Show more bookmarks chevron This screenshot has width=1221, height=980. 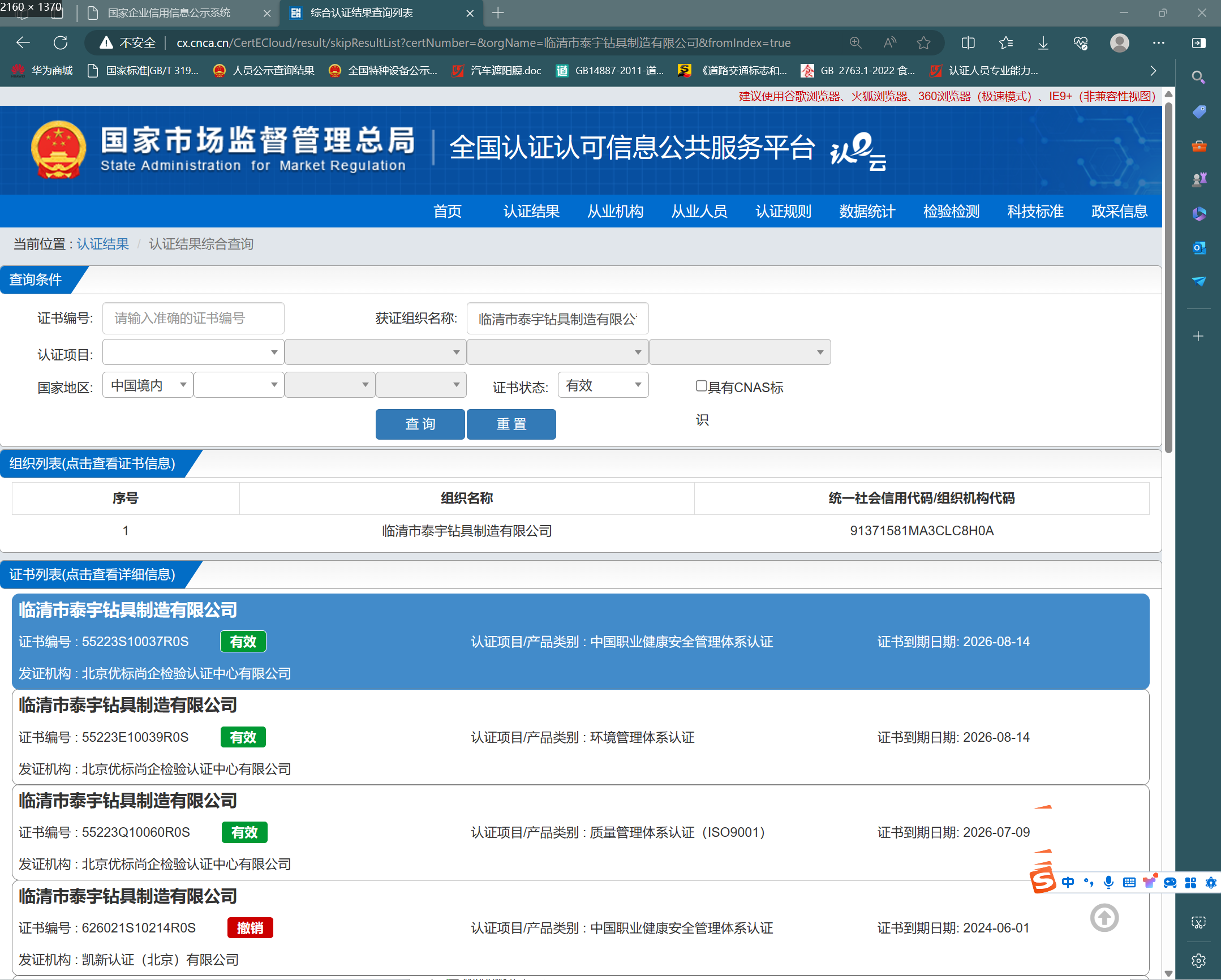(1153, 70)
